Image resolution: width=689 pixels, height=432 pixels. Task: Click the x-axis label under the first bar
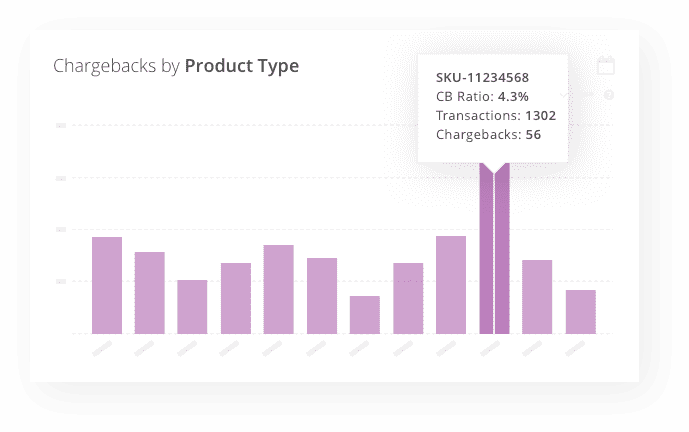(102, 349)
